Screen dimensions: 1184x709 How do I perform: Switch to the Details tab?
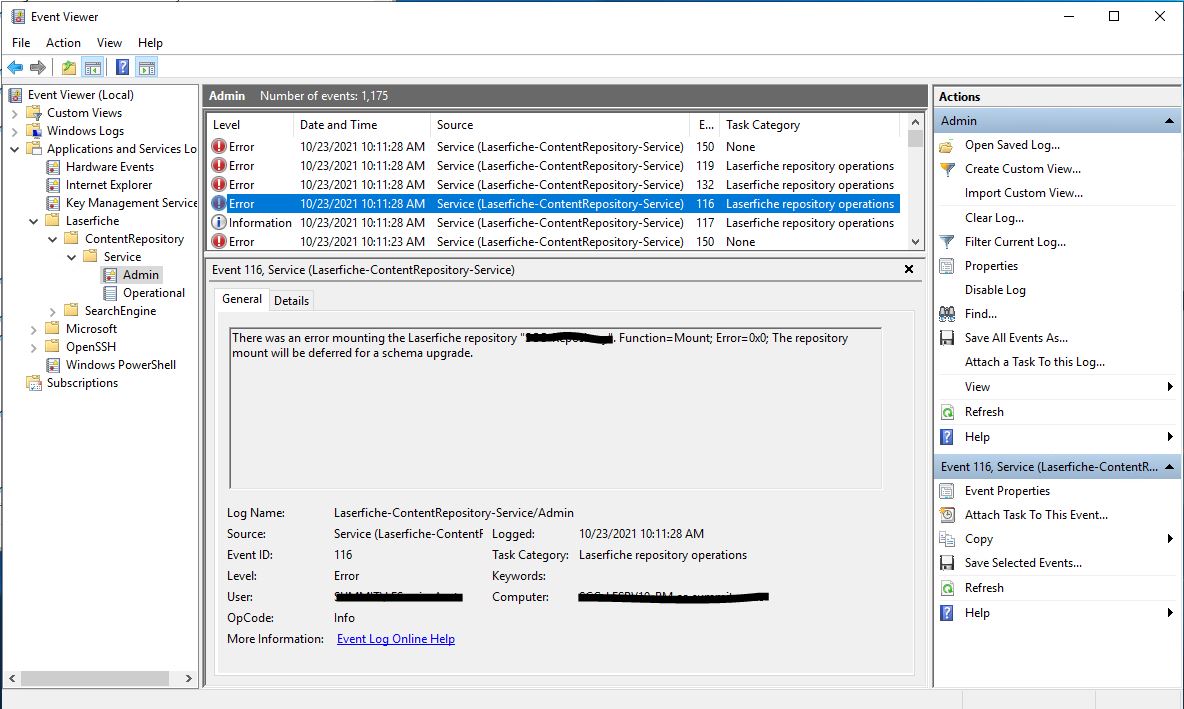tap(291, 301)
